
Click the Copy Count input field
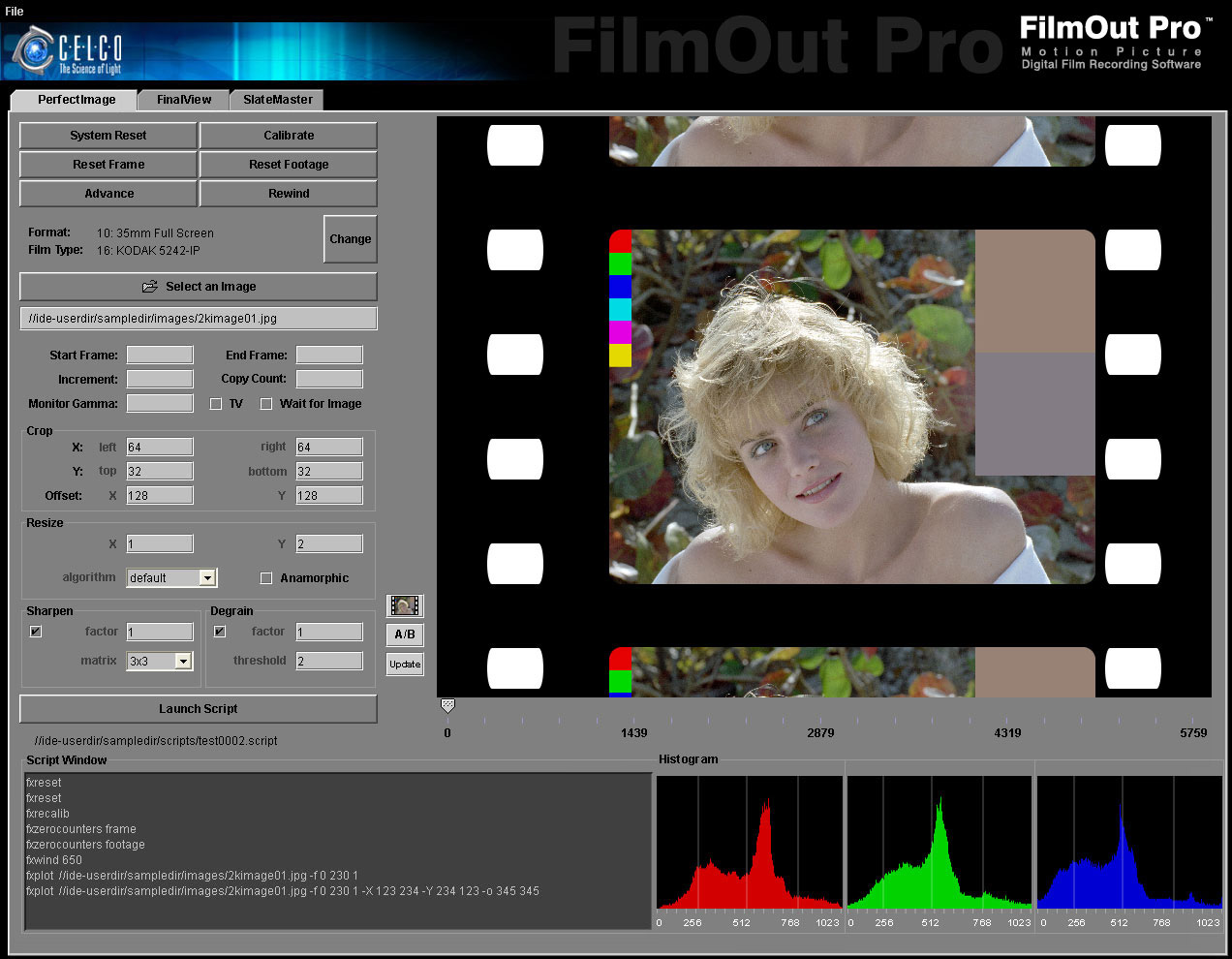click(329, 379)
